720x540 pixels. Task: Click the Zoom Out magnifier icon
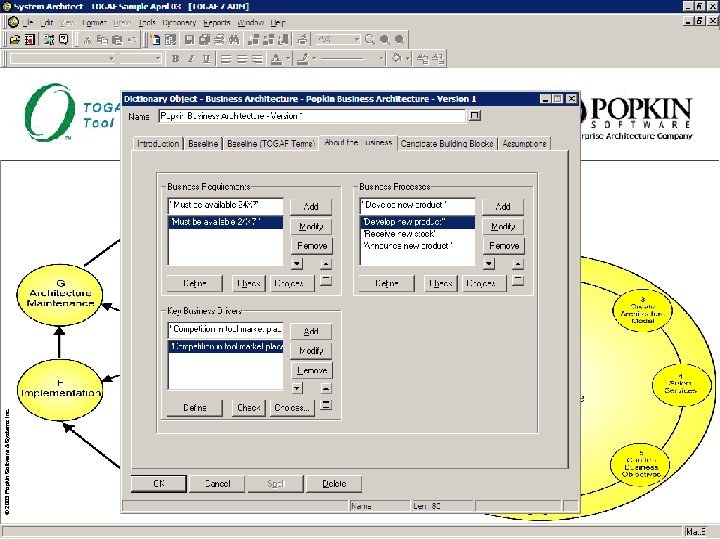coord(400,39)
